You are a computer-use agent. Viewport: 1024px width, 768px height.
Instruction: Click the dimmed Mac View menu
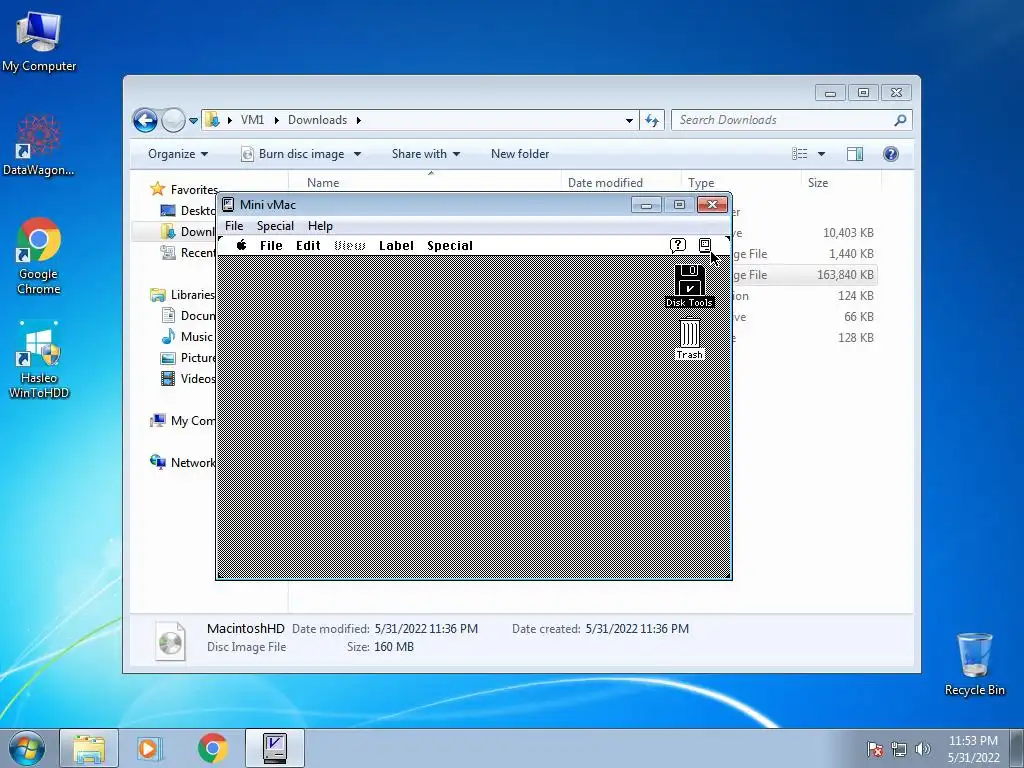point(350,246)
